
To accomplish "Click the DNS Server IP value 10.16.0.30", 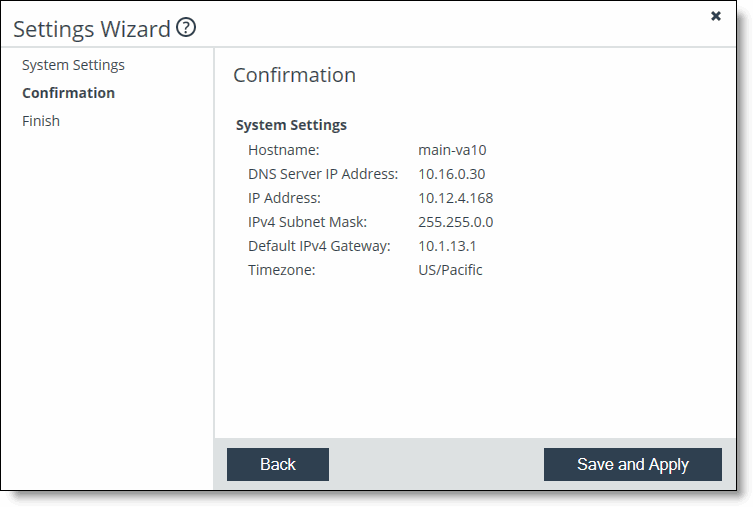I will tap(451, 174).
